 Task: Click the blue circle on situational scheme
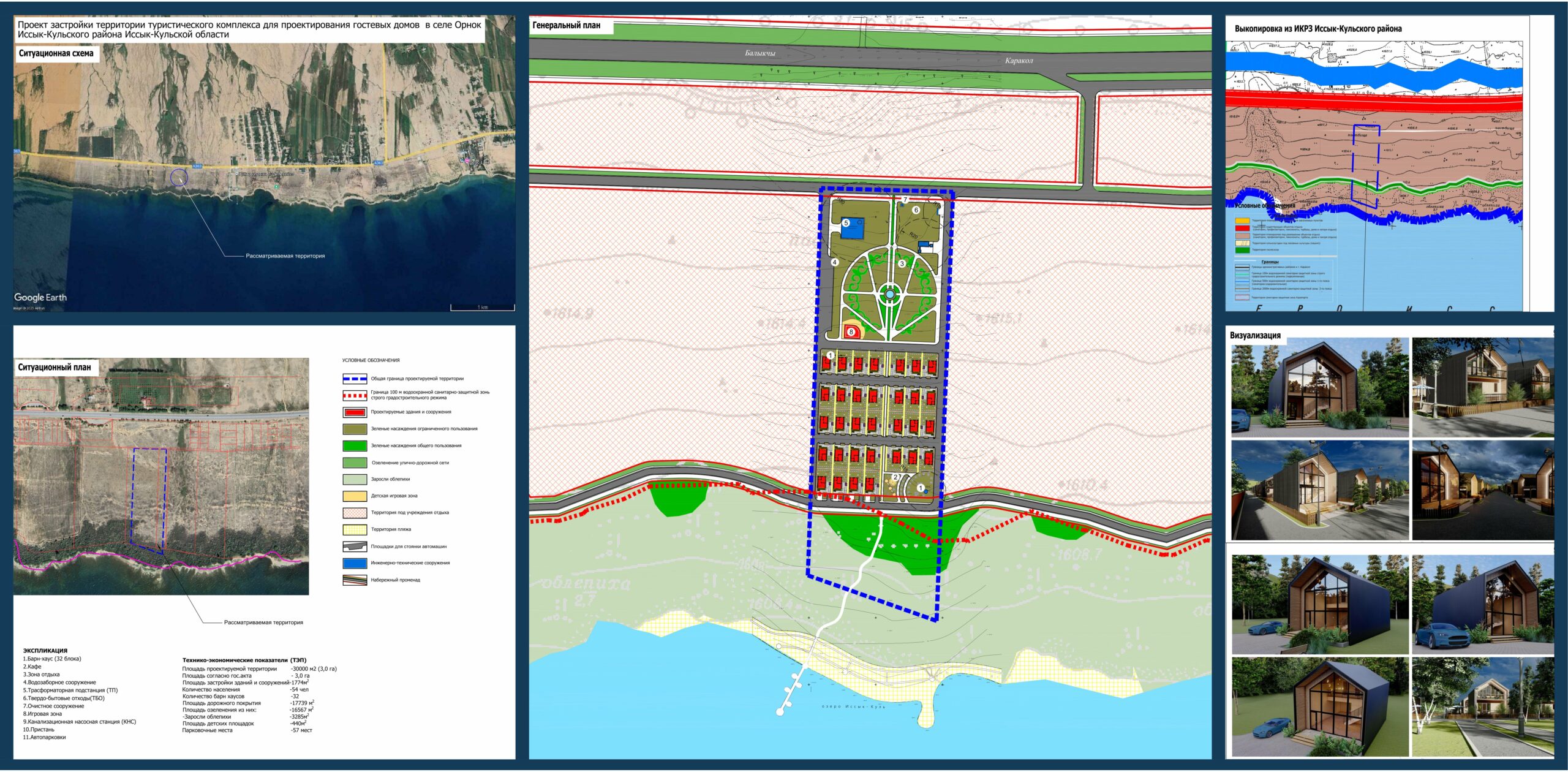tap(179, 178)
